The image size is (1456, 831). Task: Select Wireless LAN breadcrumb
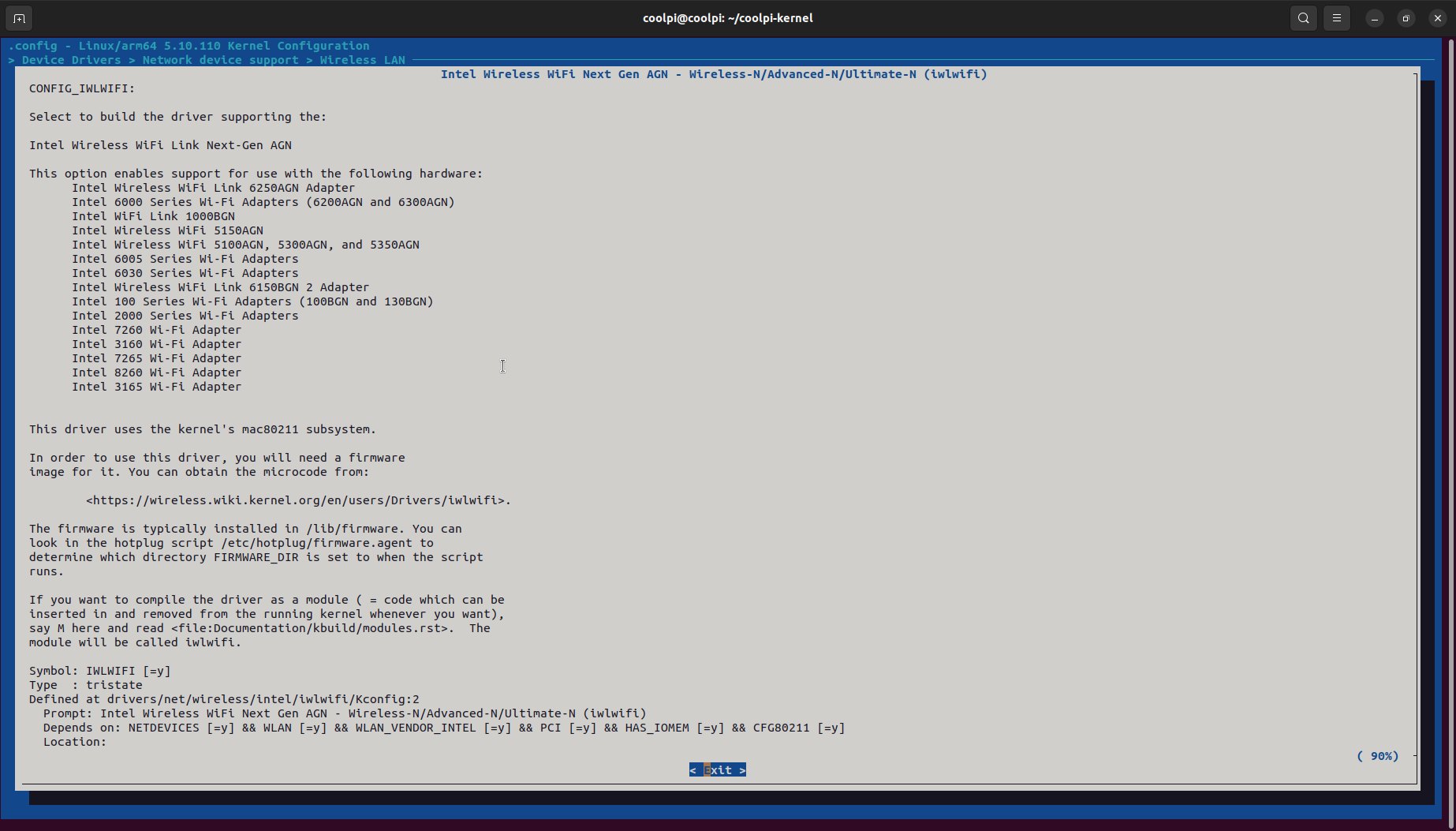[363, 60]
